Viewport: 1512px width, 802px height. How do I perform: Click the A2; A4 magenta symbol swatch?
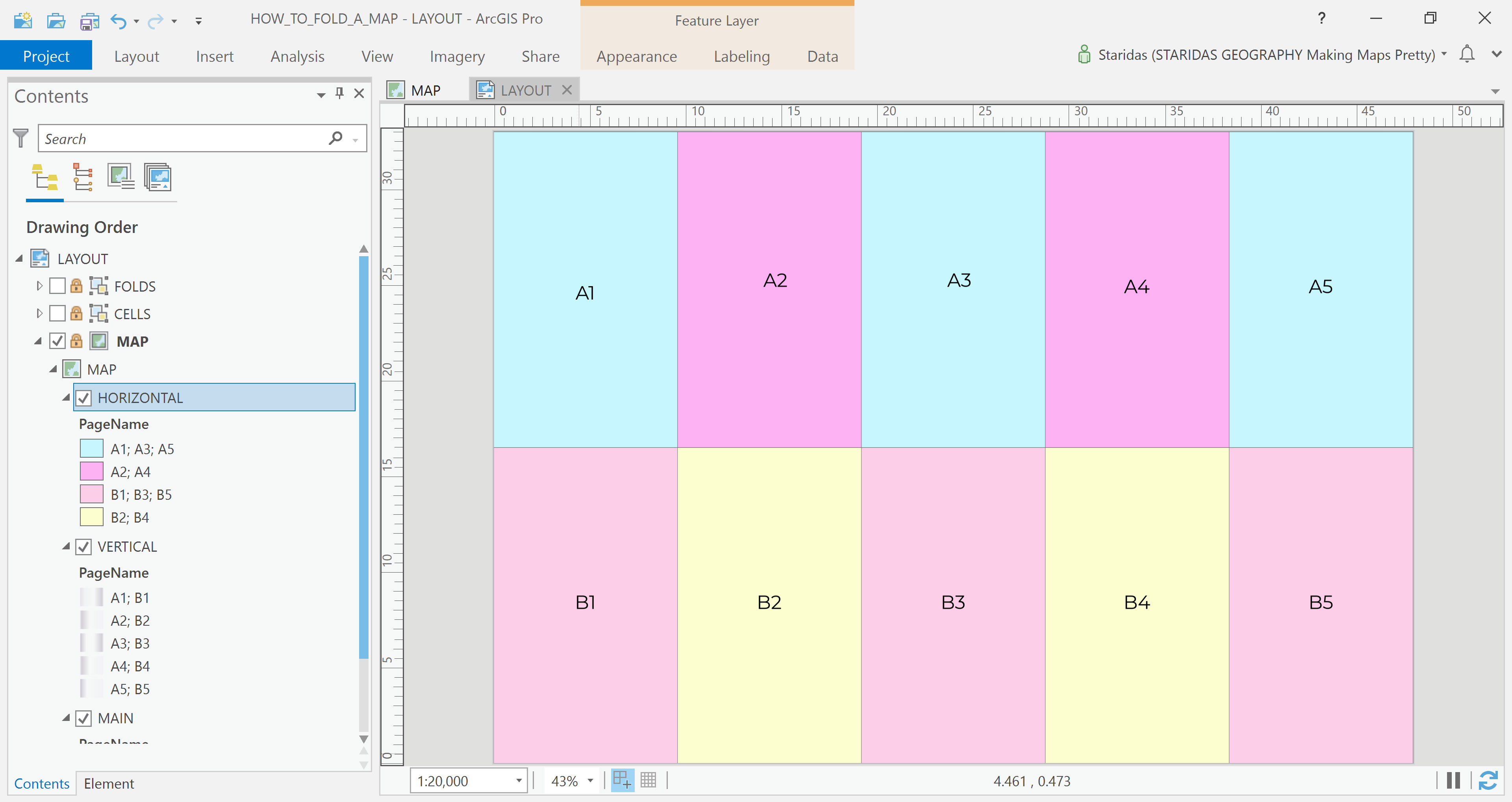(x=92, y=472)
